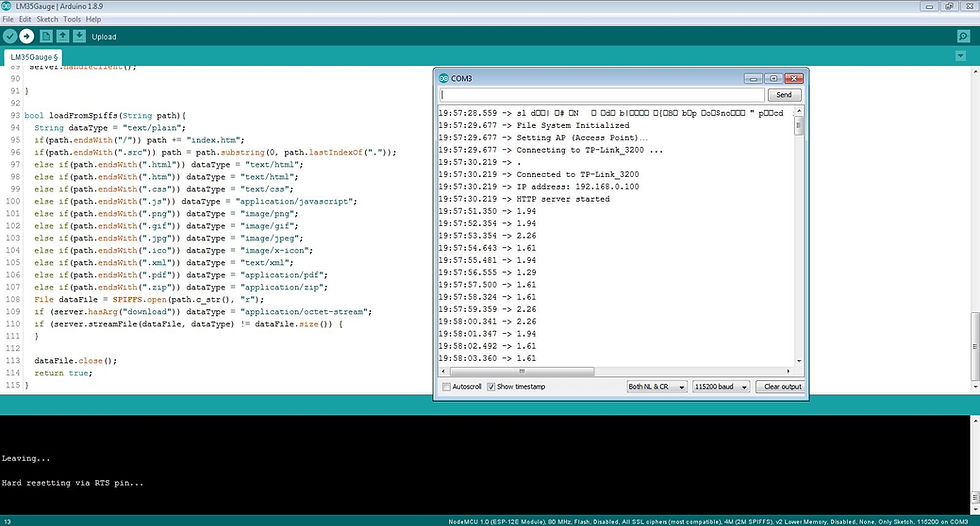Maximize the COM3 window
The image size is (980, 526).
coord(773,78)
